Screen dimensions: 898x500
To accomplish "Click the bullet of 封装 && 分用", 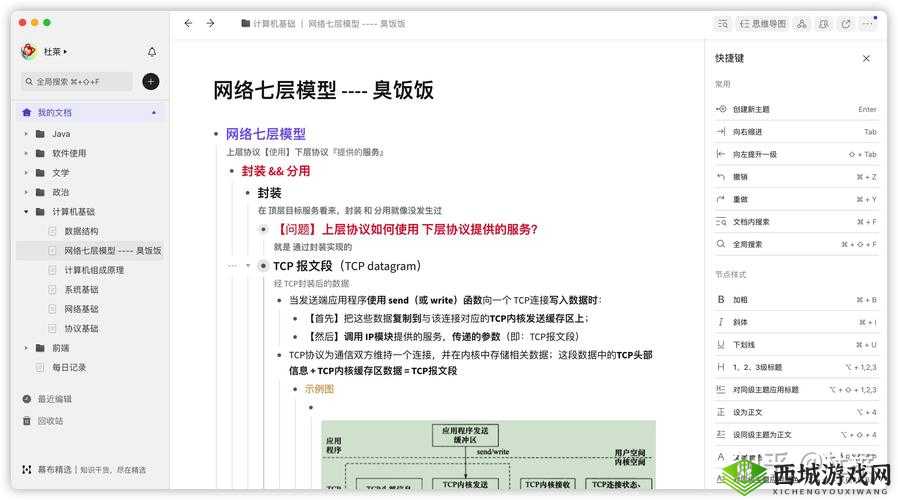I will click(231, 171).
